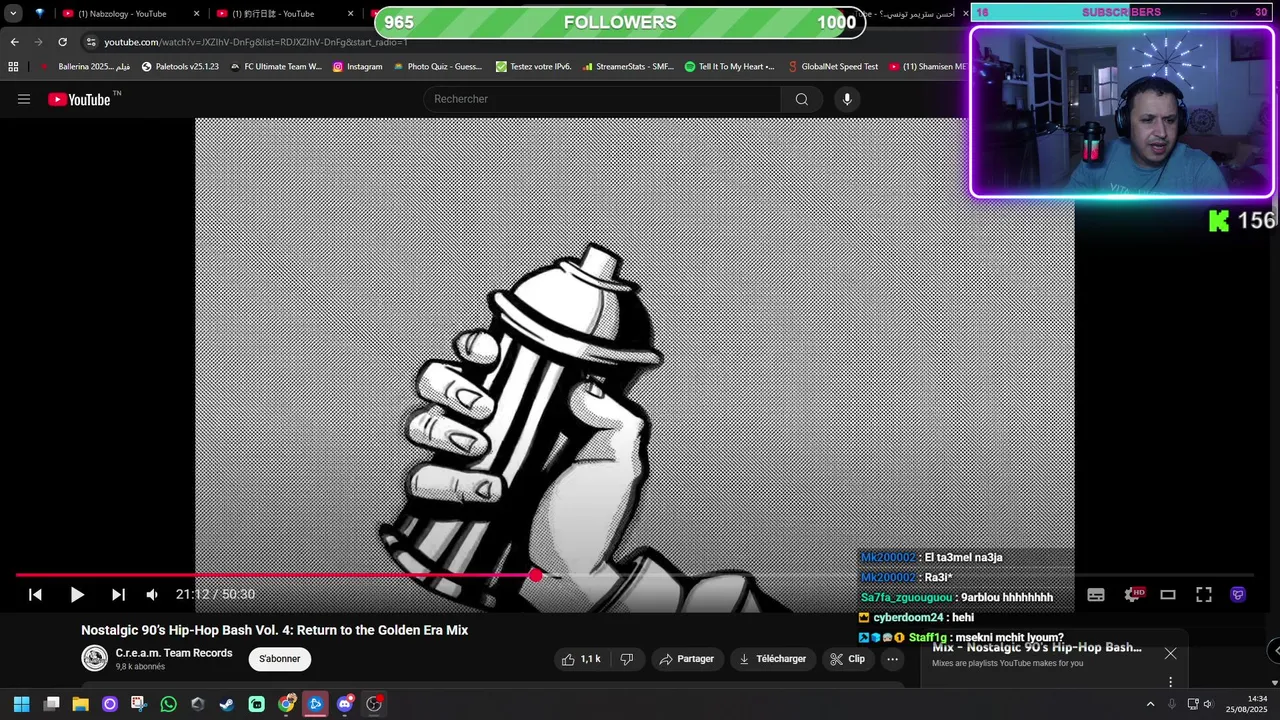1280x720 pixels.
Task: Open the Testez votre IPv6 bookmark
Action: 534,67
